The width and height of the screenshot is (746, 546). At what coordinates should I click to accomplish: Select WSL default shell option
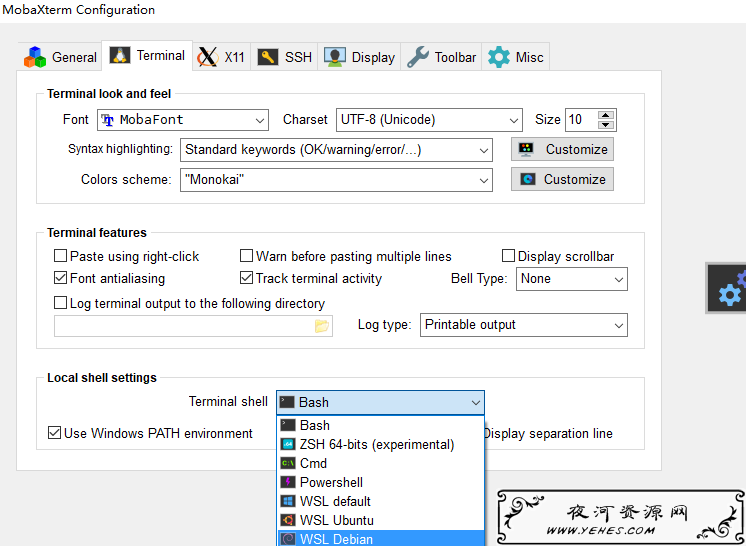click(381, 501)
